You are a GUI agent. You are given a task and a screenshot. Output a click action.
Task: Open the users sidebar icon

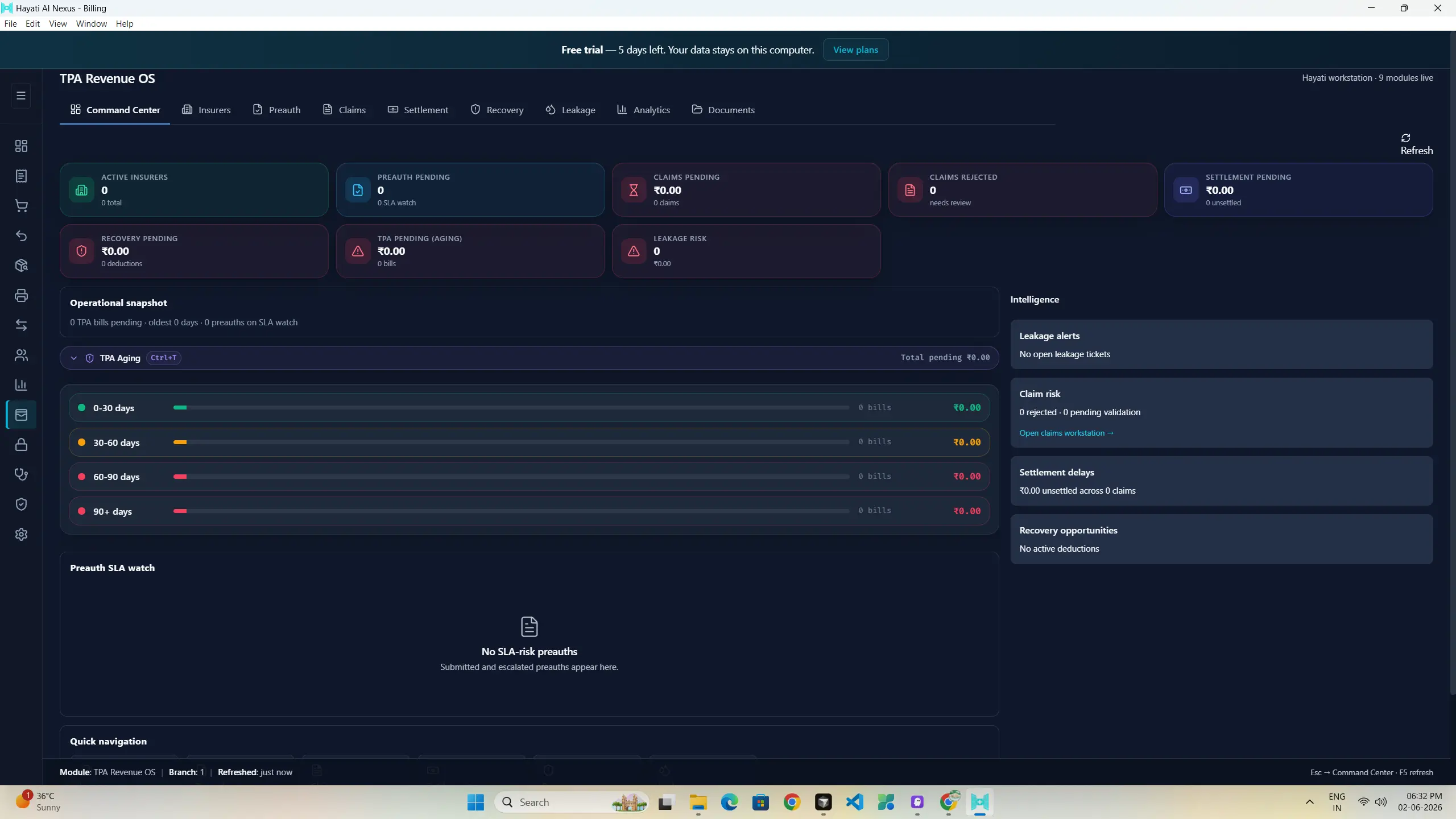21,355
